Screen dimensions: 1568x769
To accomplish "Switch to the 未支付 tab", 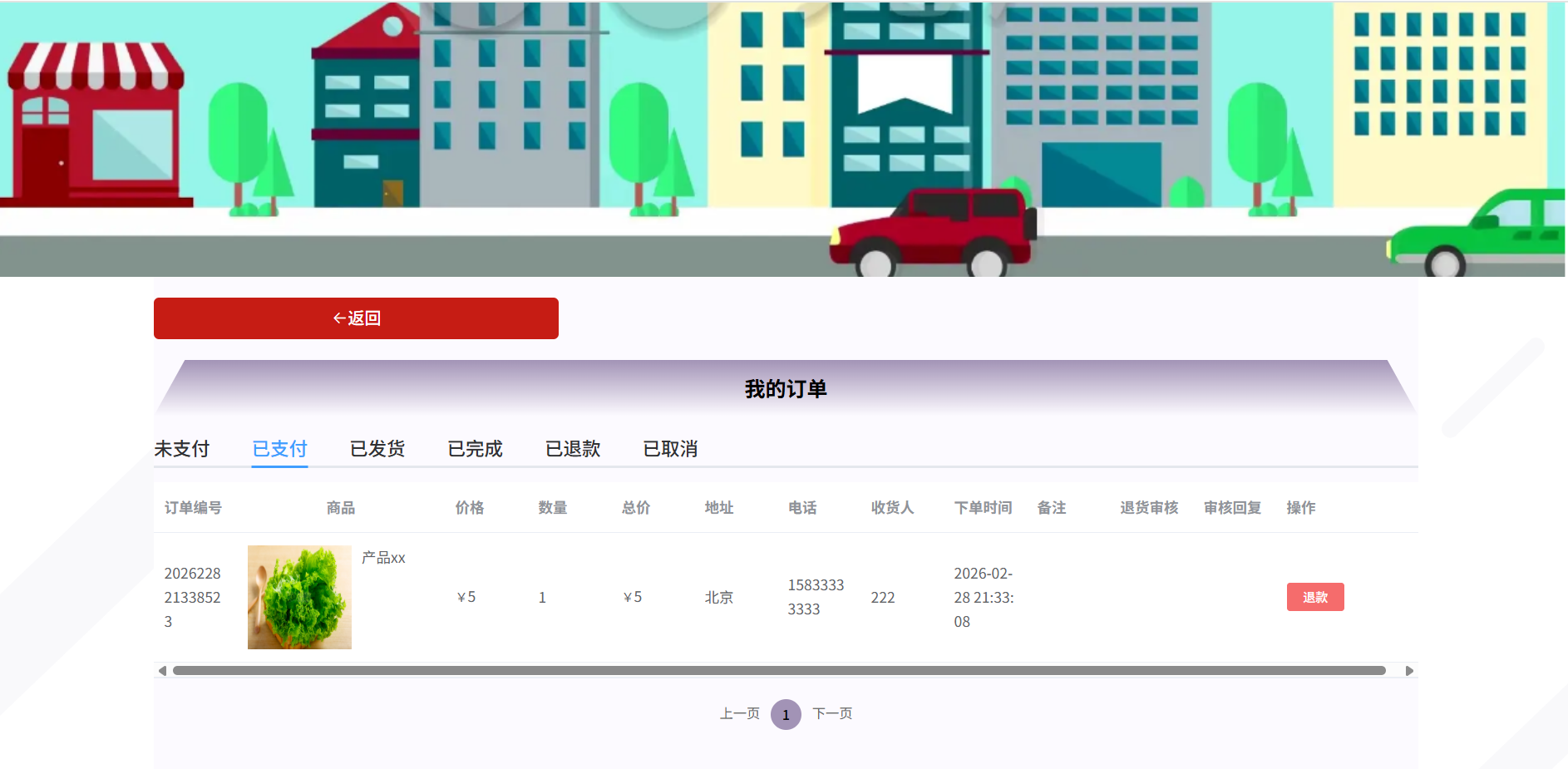I will (x=182, y=449).
